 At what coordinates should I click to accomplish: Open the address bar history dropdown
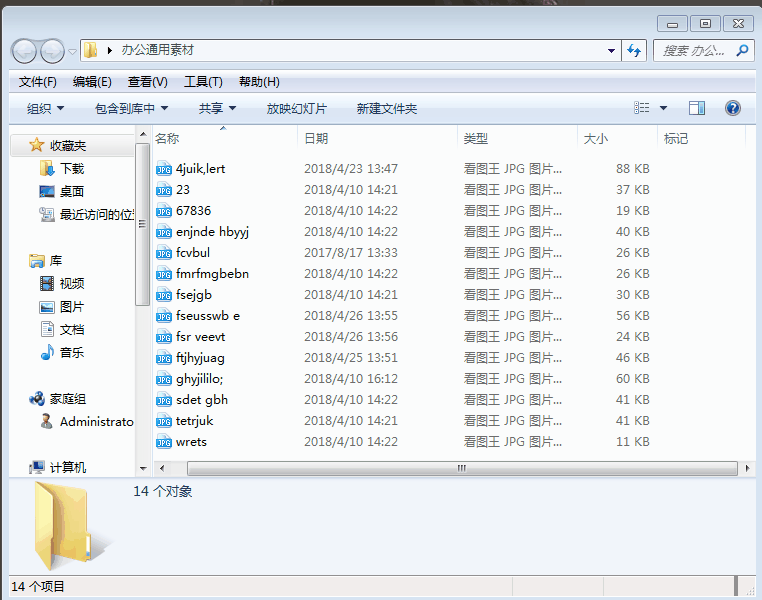612,50
